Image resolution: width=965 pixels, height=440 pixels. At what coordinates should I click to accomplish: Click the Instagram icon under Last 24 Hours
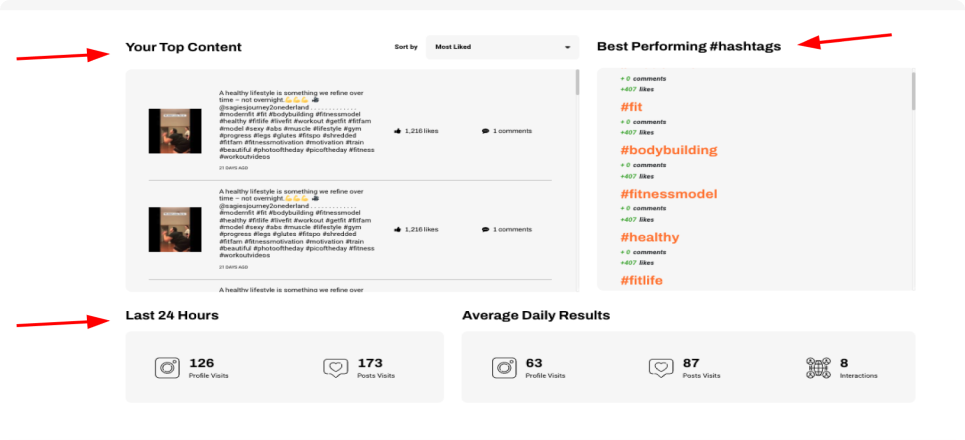point(167,368)
